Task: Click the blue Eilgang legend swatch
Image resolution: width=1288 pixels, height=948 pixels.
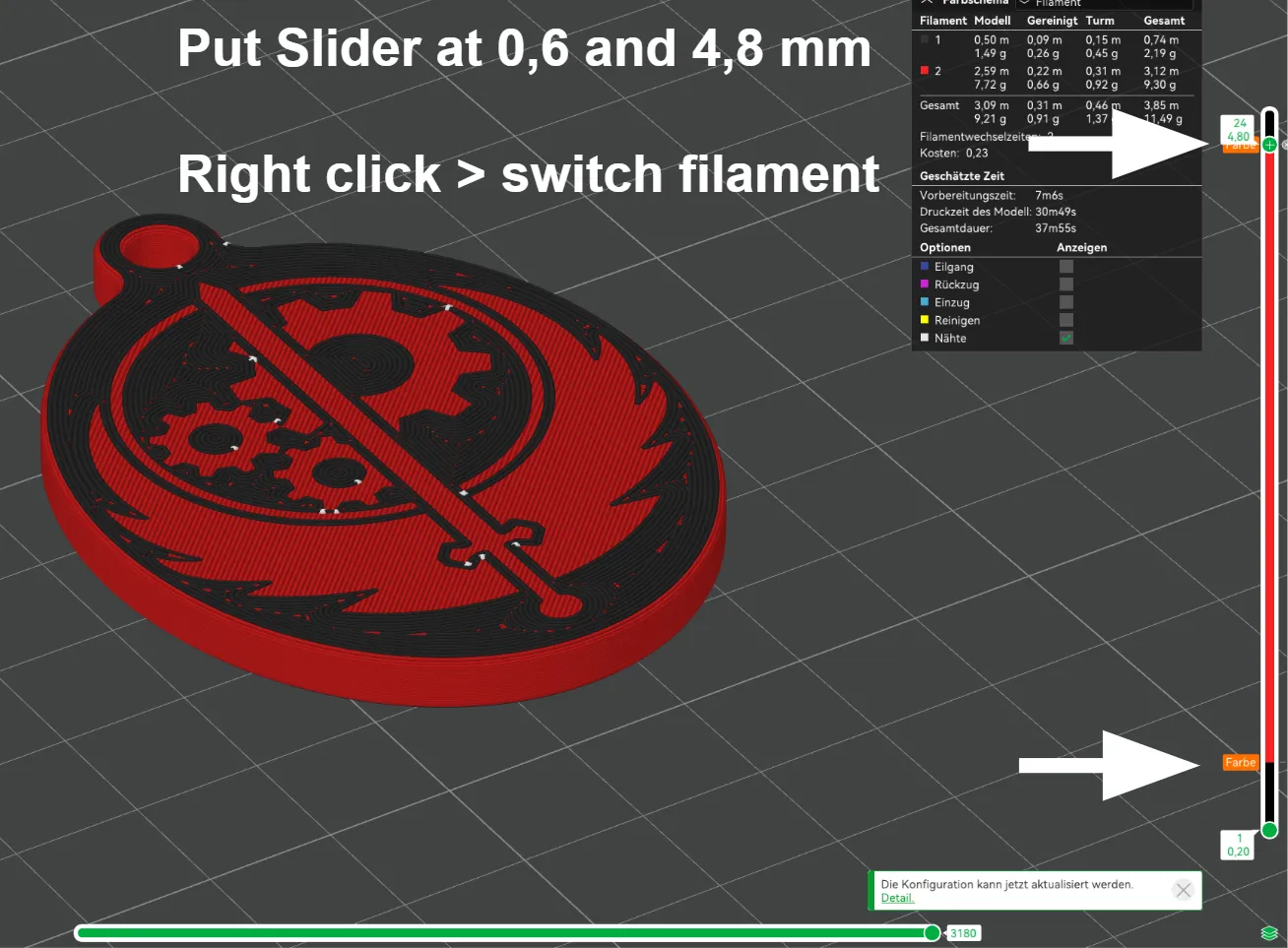Action: pyautogui.click(x=925, y=266)
